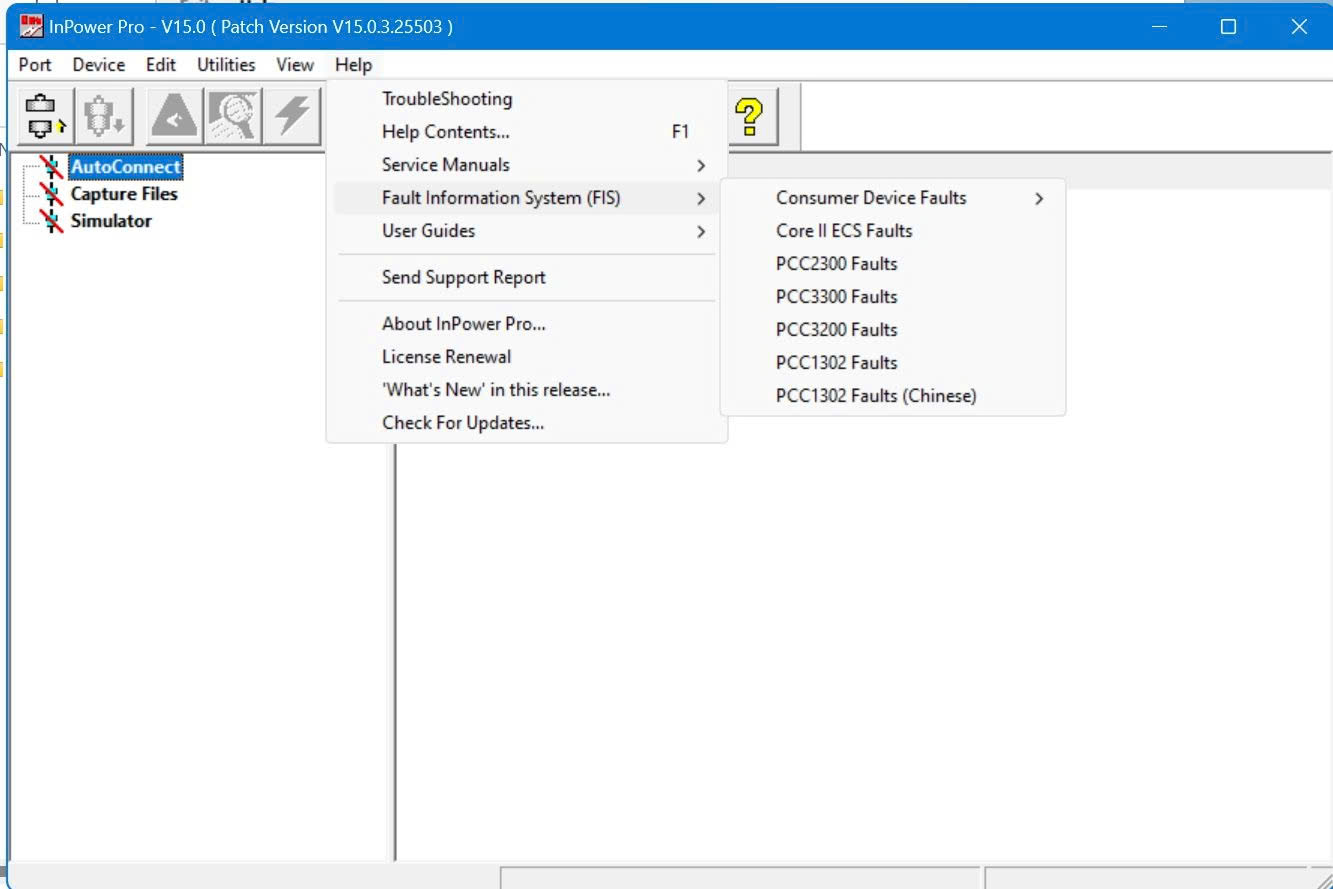Click the disconnected icon beside Capture Files
The image size is (1333, 889).
pyautogui.click(x=51, y=194)
